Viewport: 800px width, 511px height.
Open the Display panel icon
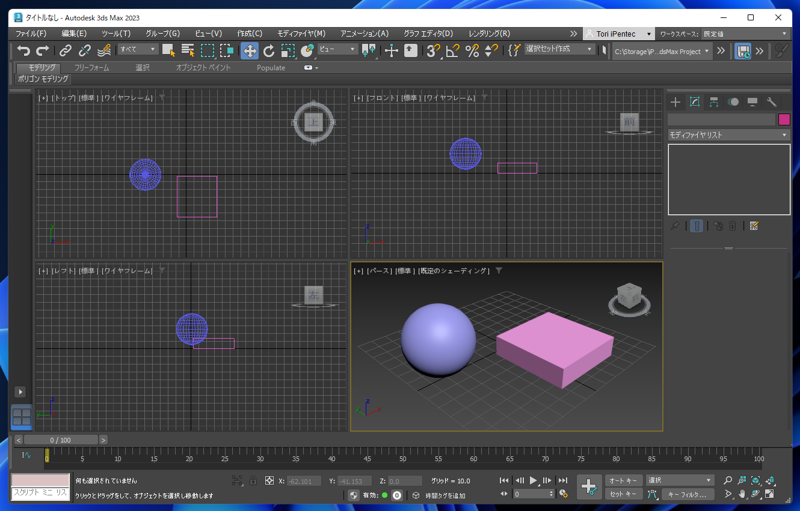pos(753,102)
